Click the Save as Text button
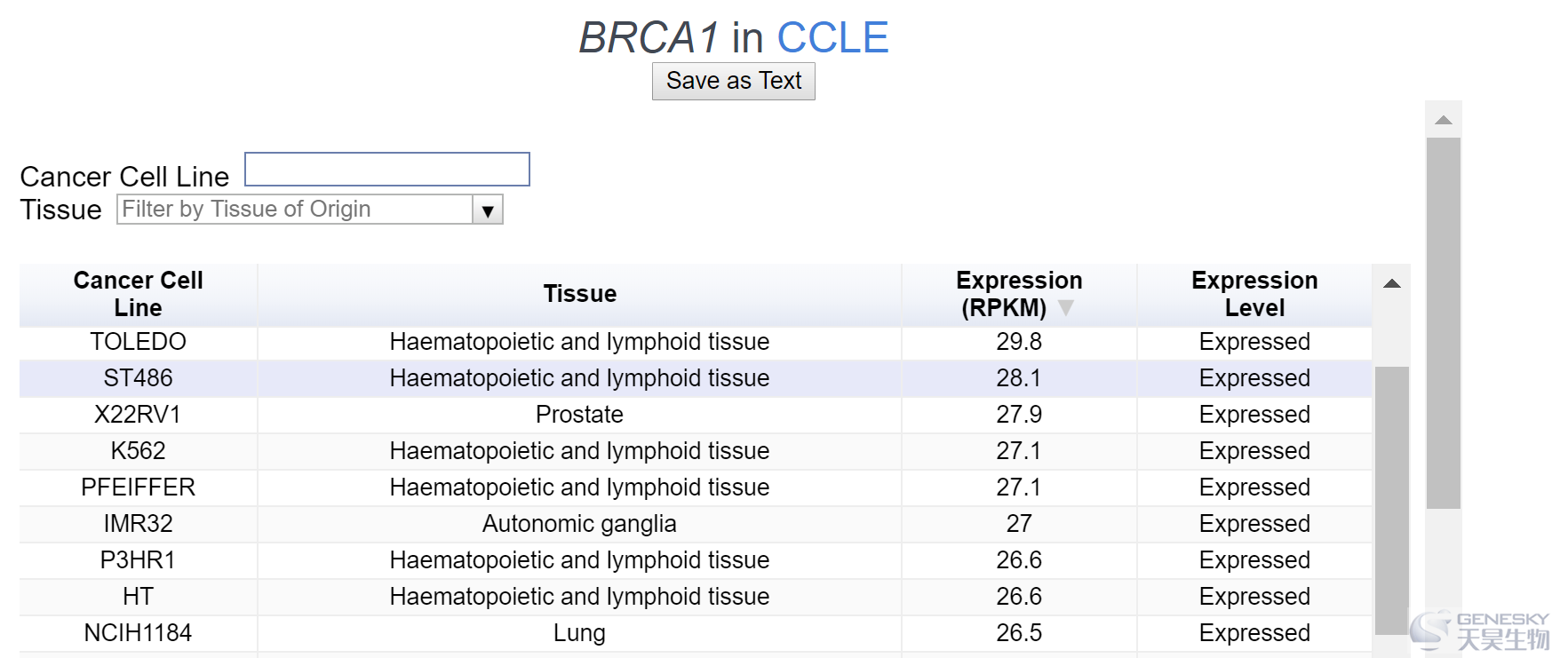This screenshot has width=1568, height=658. click(733, 81)
